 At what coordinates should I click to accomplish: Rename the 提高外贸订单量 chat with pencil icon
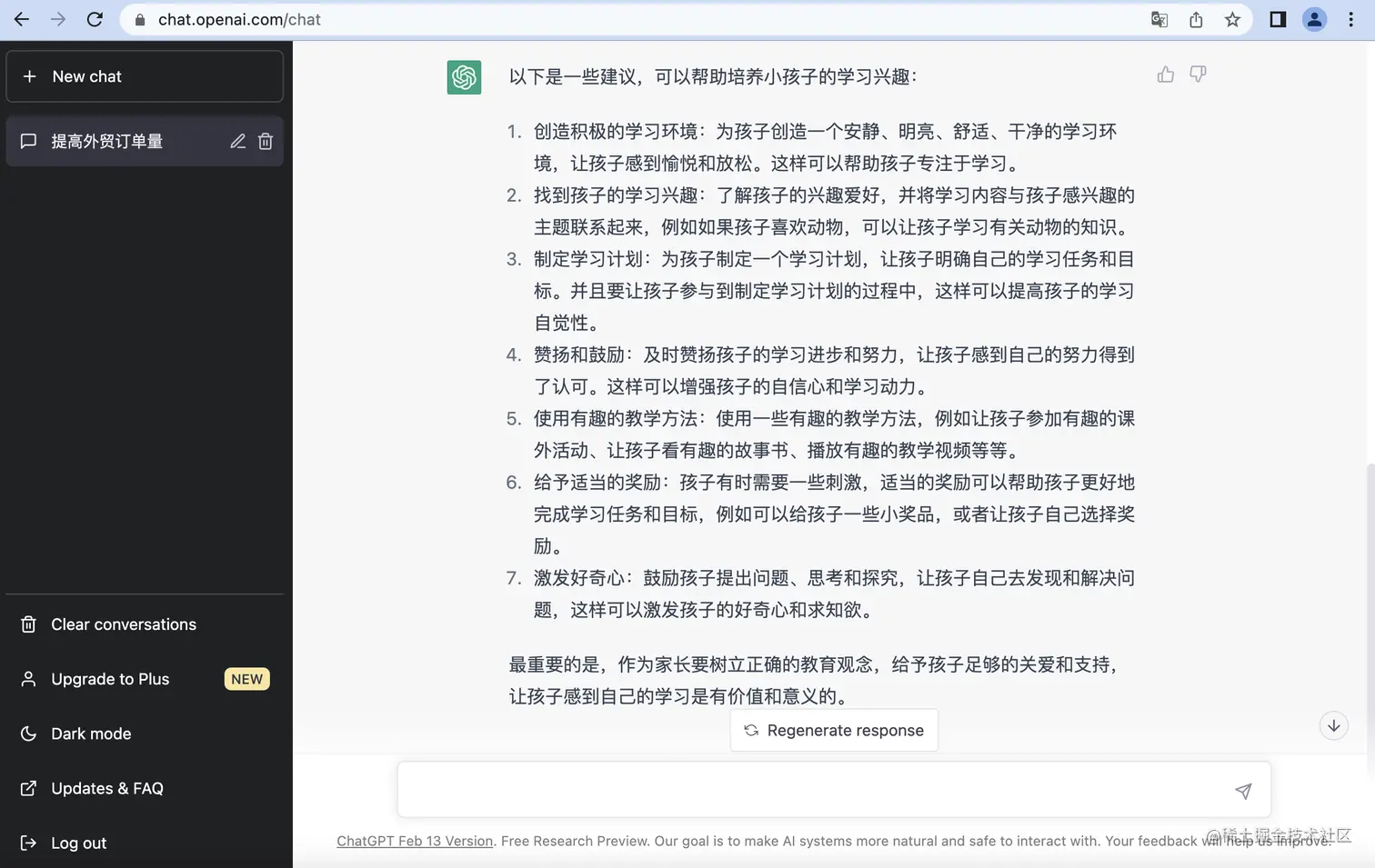pos(238,141)
